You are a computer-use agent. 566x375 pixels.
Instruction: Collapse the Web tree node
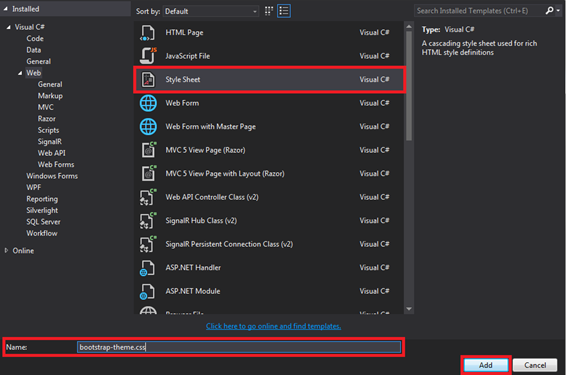20,73
